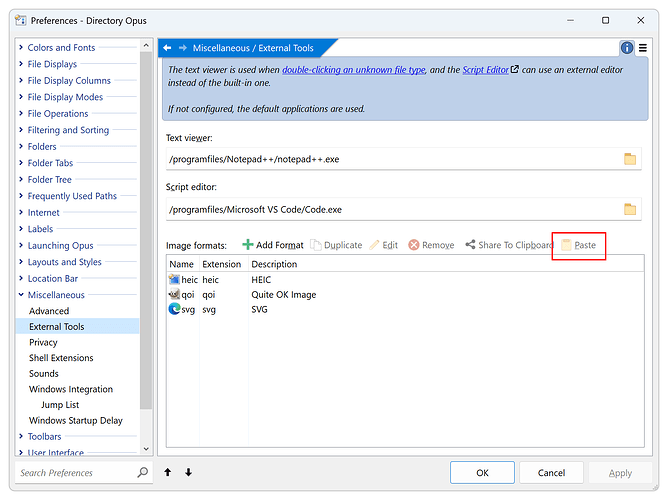Viewport: 667px width, 500px height.
Task: Select Shell Extensions in the tree
Action: tap(61, 358)
